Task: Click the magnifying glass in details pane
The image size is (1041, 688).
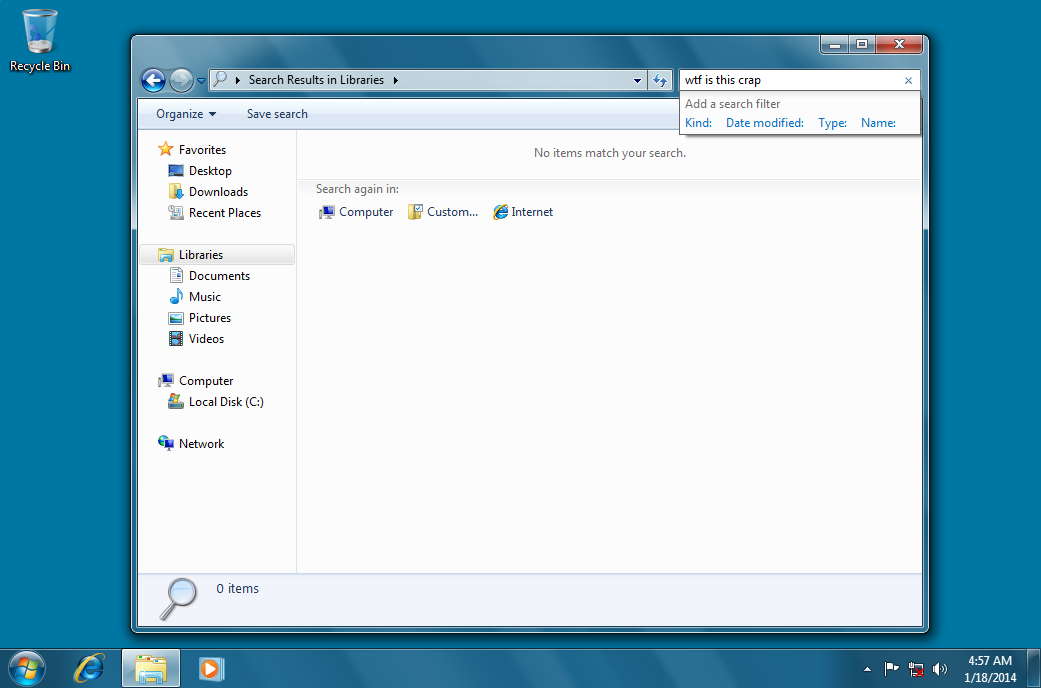Action: [179, 598]
